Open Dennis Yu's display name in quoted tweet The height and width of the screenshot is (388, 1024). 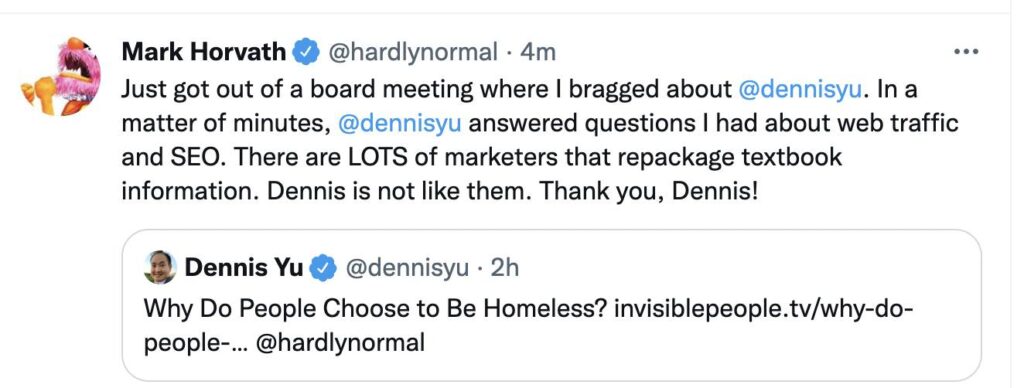click(244, 267)
